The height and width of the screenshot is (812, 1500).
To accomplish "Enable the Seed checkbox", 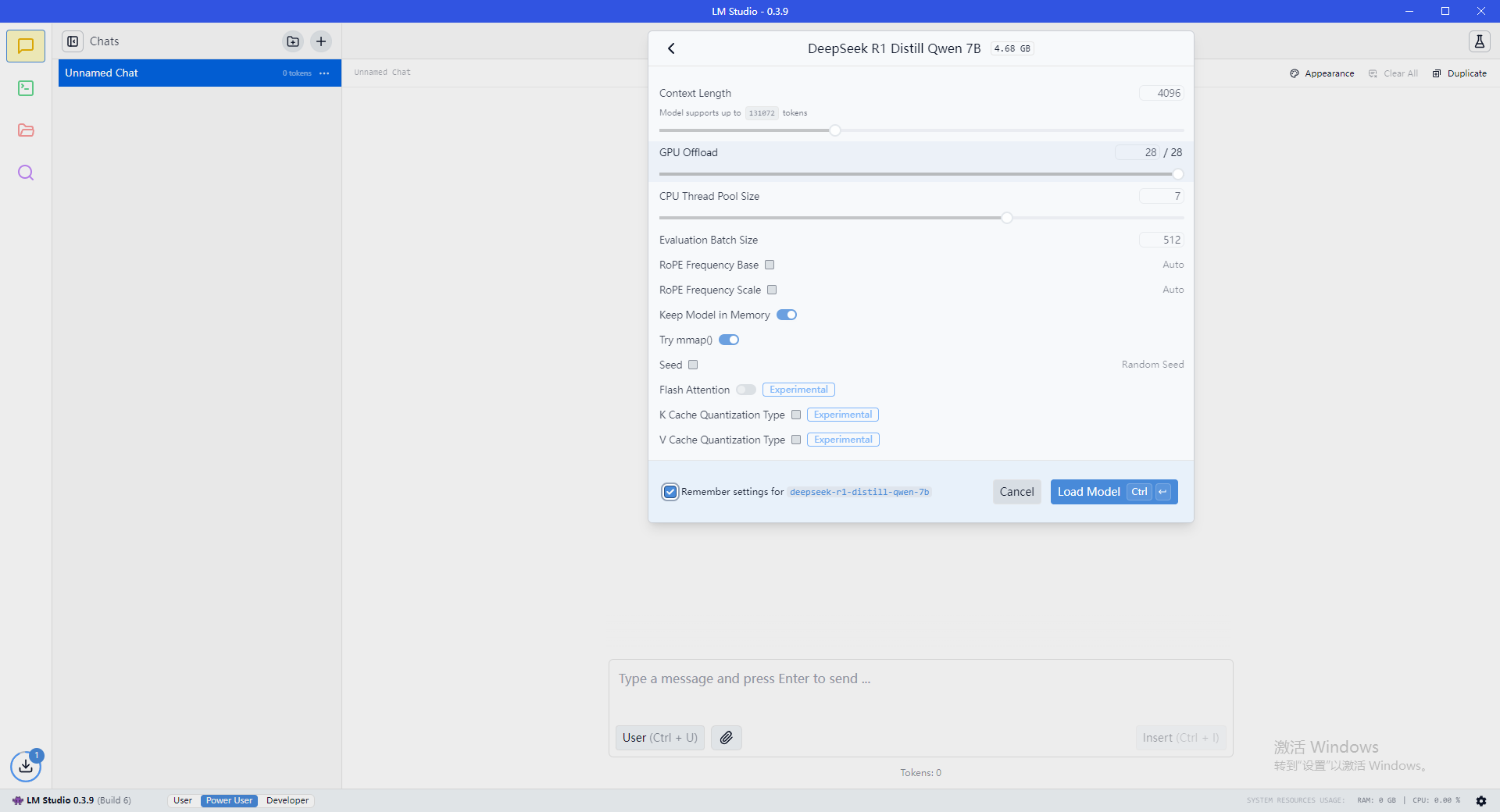I will tap(693, 365).
